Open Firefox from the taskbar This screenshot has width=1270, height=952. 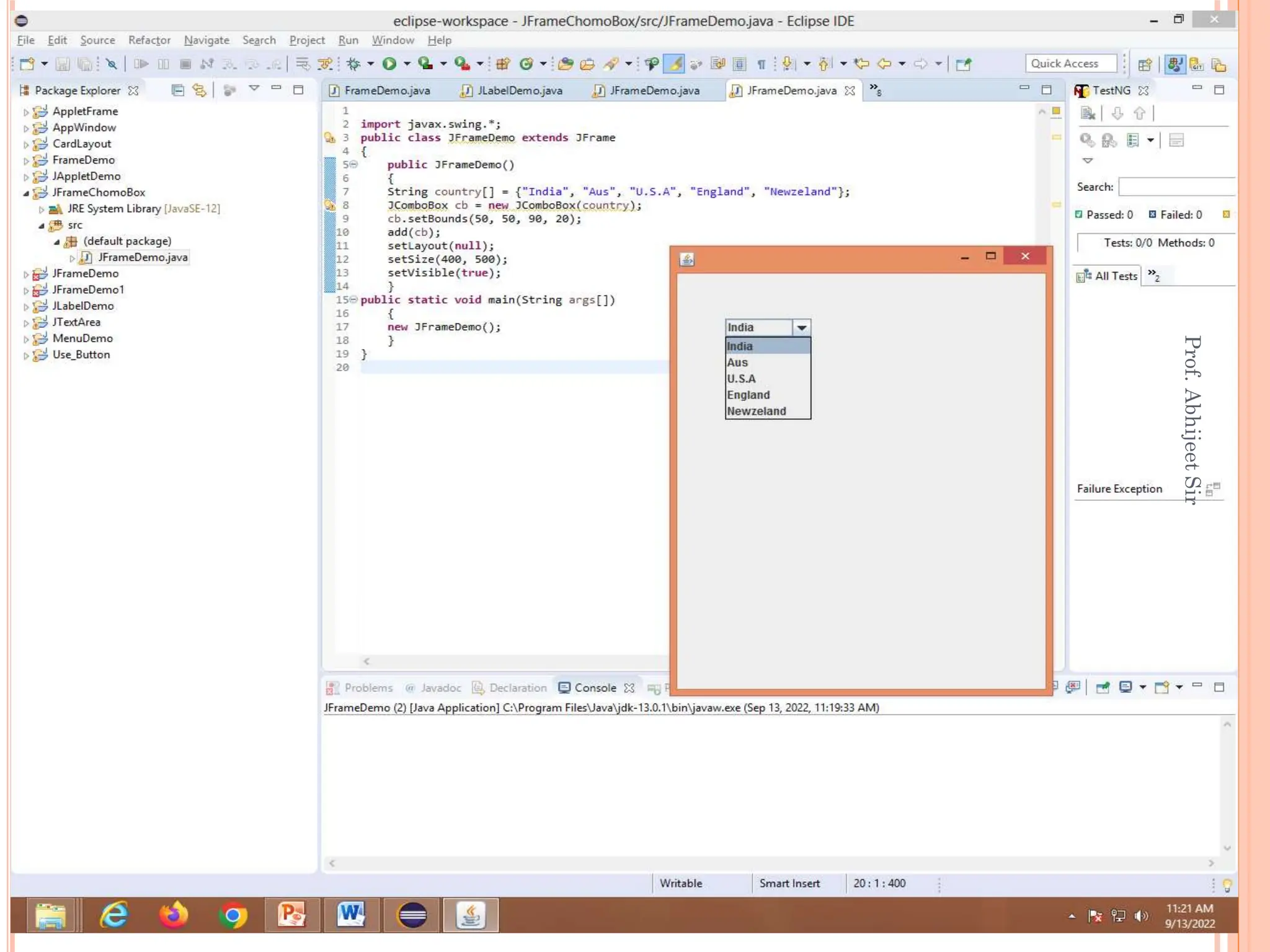click(173, 915)
